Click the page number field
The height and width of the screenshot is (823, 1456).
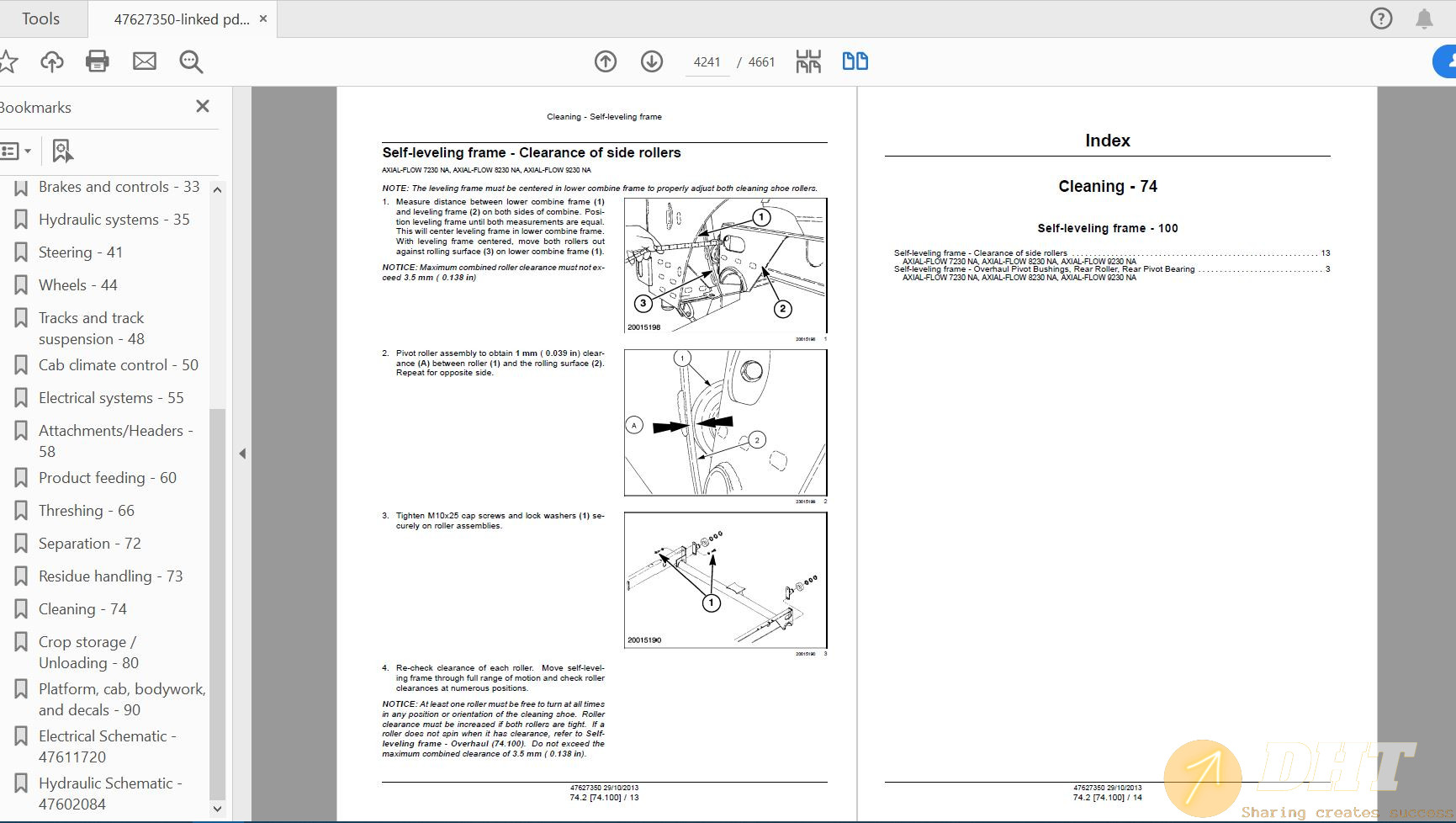point(707,62)
